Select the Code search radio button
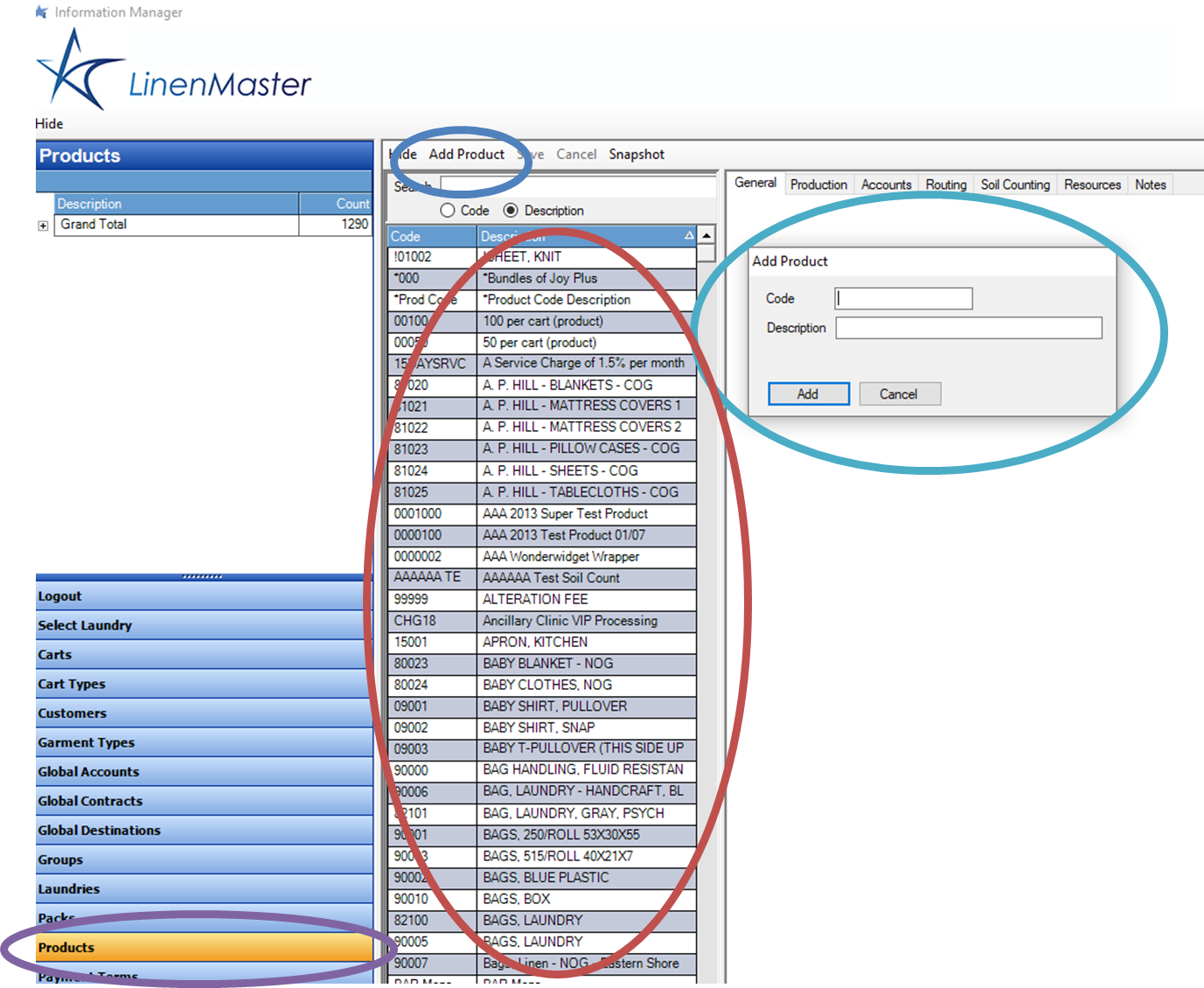The width and height of the screenshot is (1204, 988). point(448,211)
